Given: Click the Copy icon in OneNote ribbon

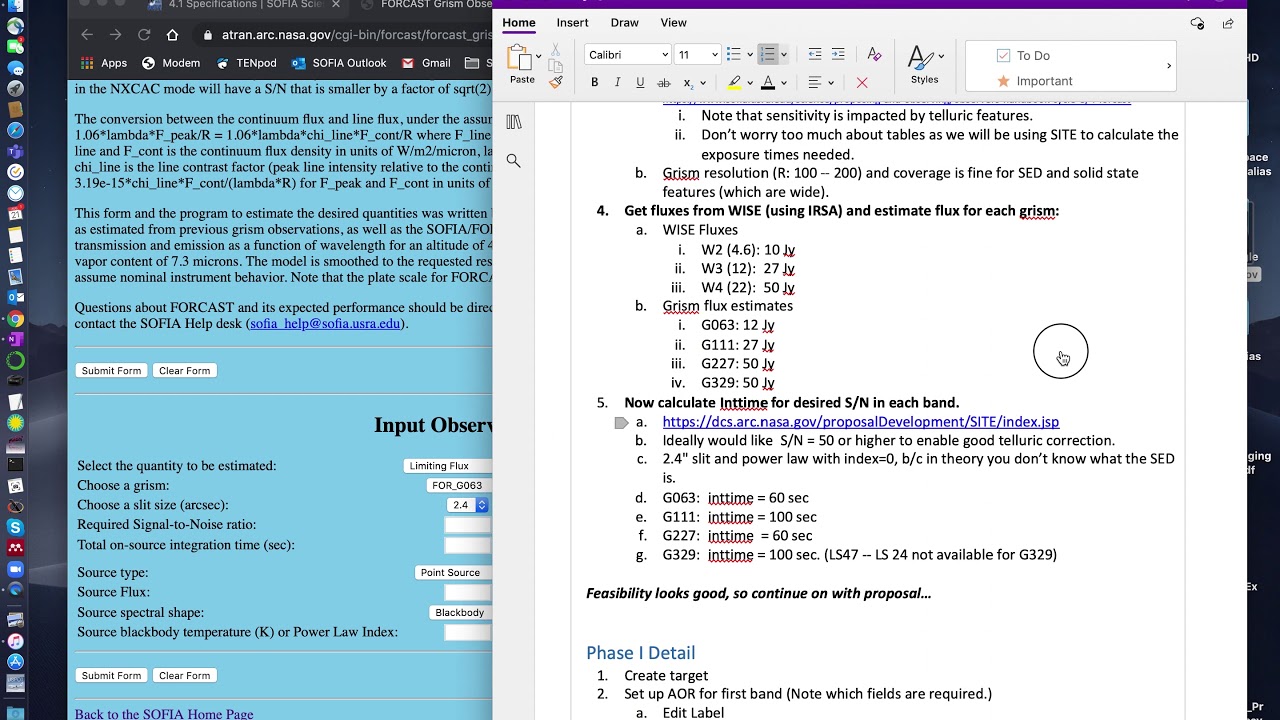Looking at the screenshot, I should pyautogui.click(x=557, y=66).
